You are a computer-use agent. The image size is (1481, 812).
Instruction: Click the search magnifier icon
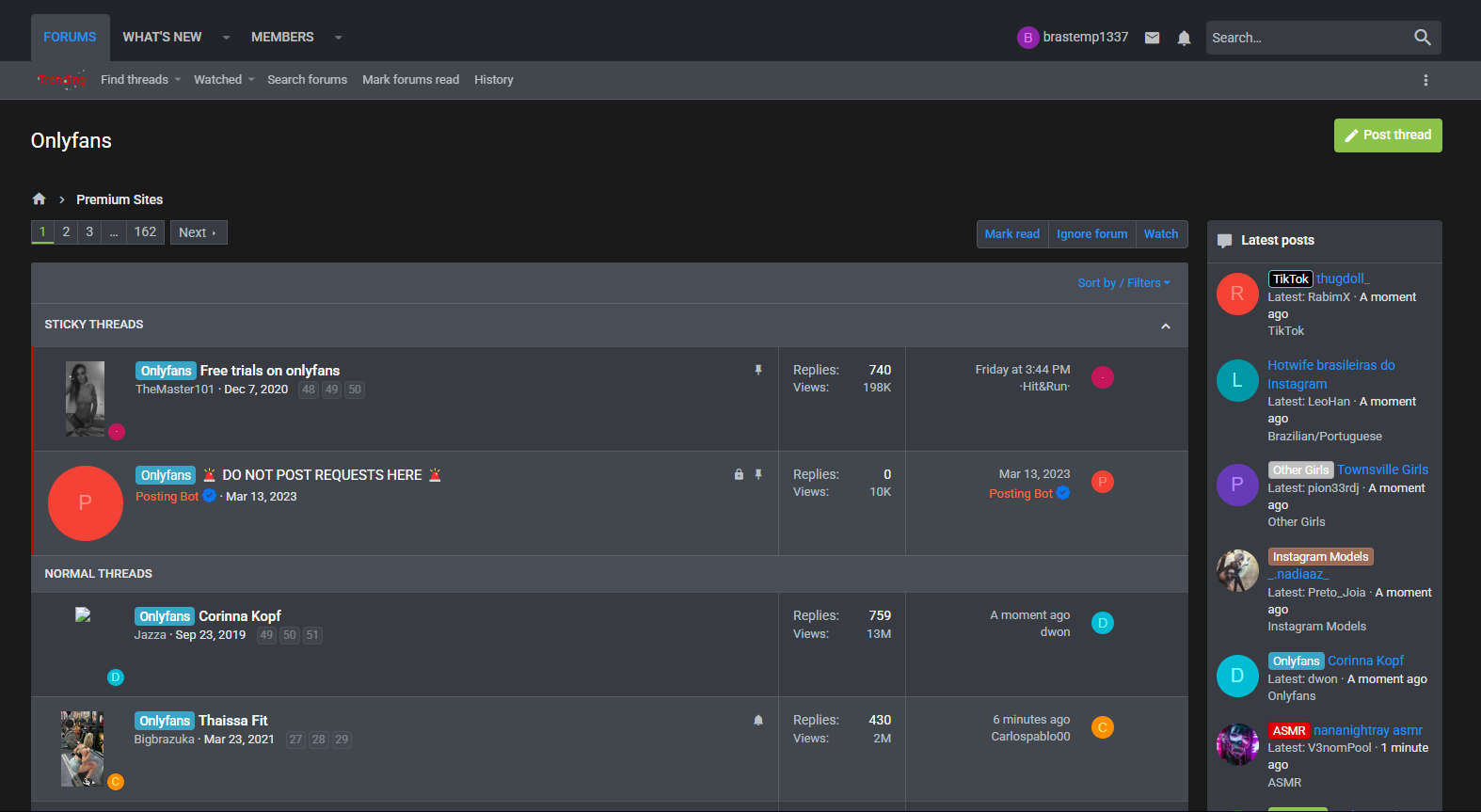pos(1422,38)
